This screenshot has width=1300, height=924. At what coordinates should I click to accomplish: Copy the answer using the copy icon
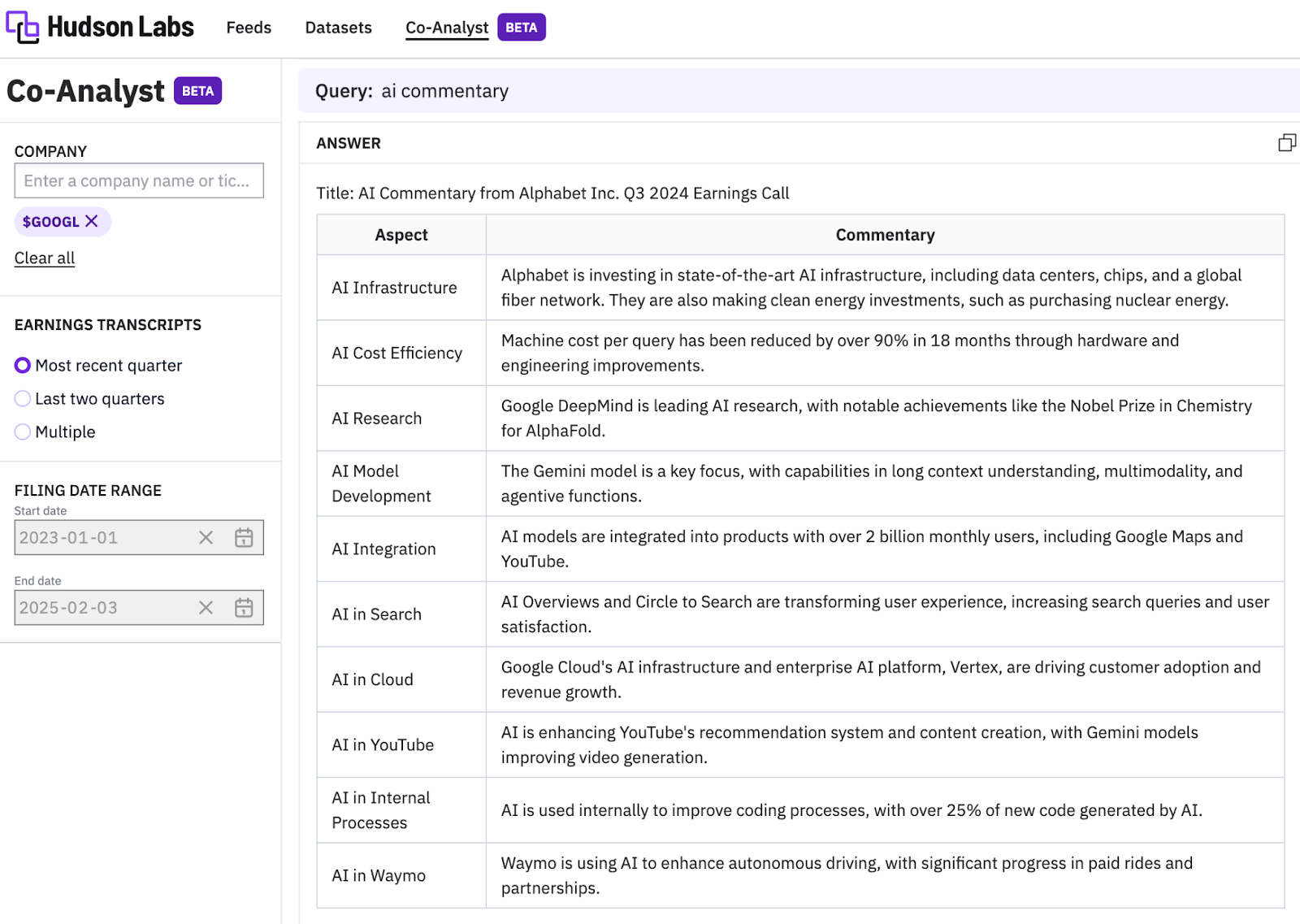click(1286, 143)
